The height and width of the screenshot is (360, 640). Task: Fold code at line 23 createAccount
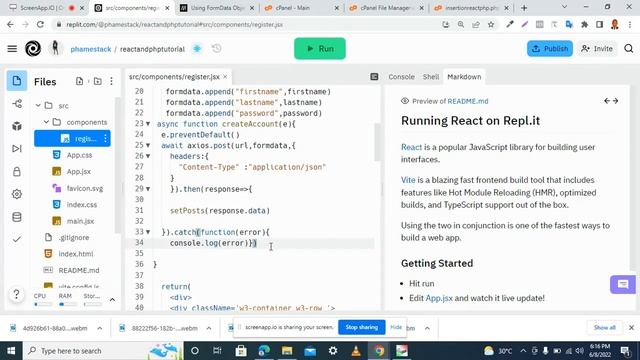coord(148,124)
